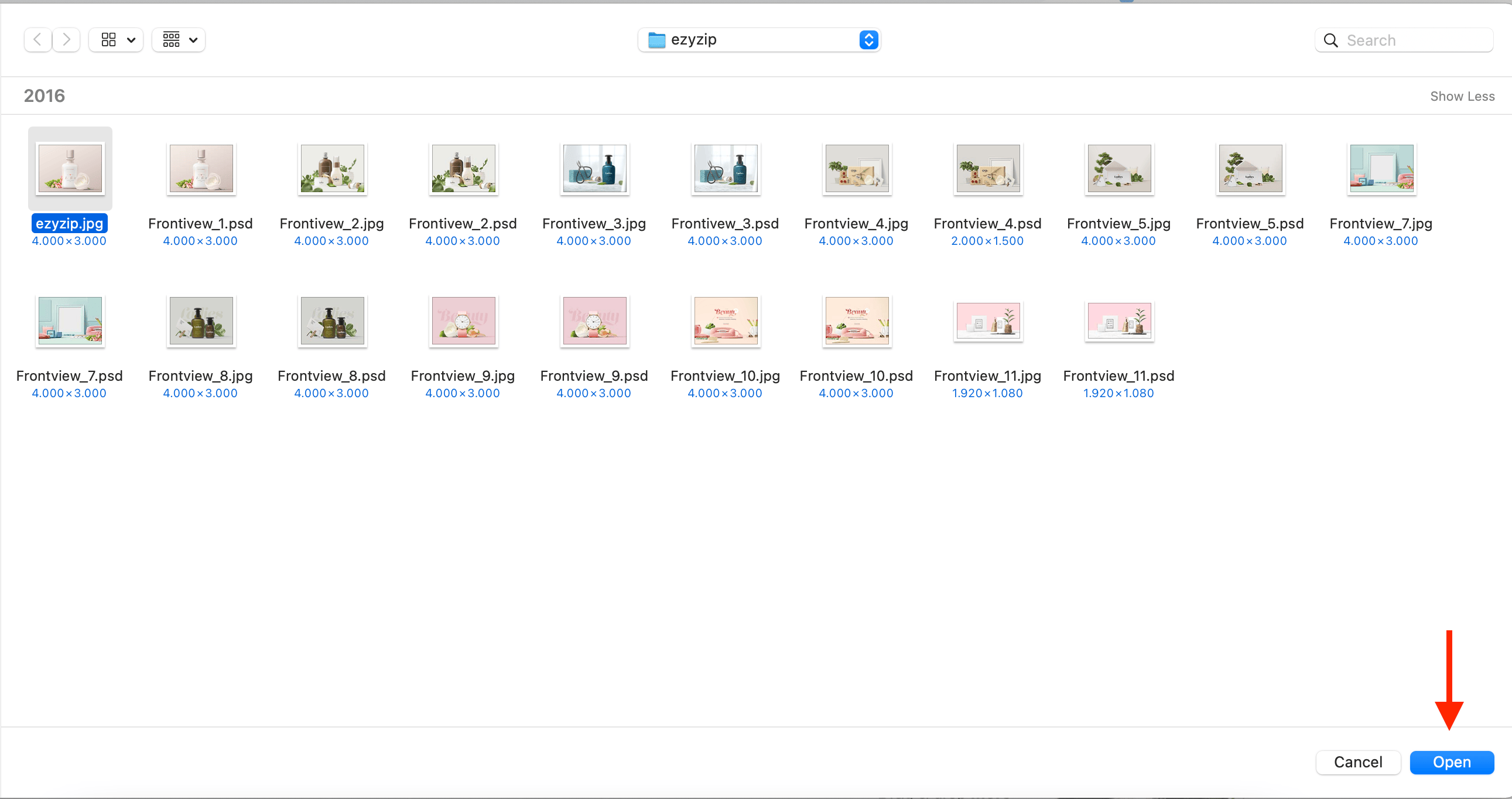The width and height of the screenshot is (1512, 799).
Task: Click the Frontview_7.jpg file name
Action: [1380, 224]
